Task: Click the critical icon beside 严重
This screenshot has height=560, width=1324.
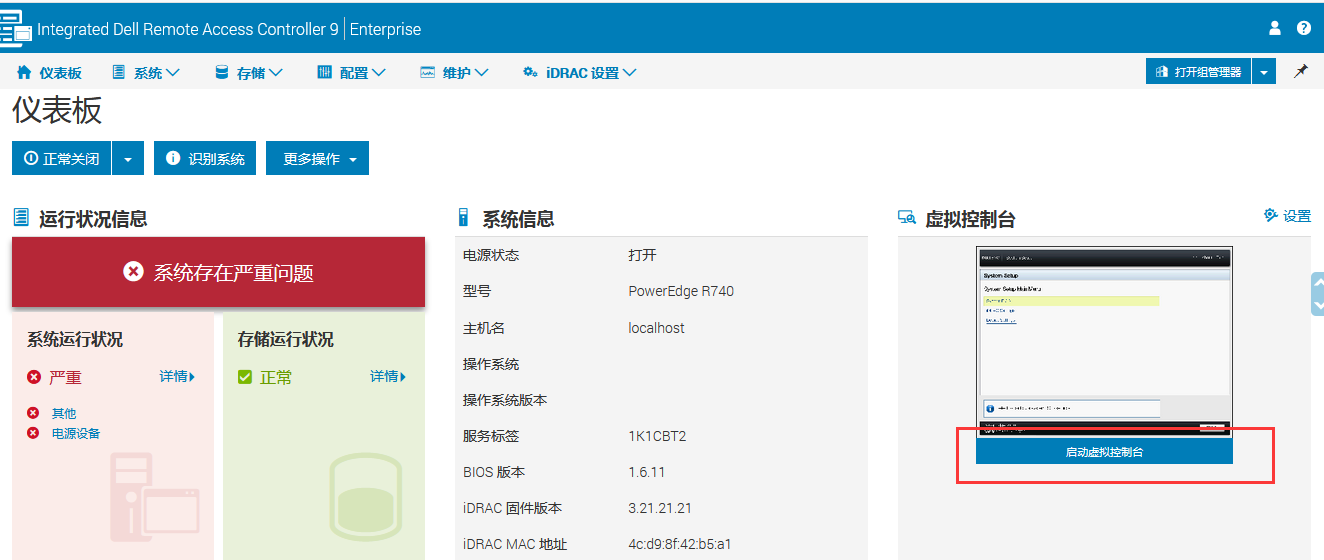Action: 34,377
